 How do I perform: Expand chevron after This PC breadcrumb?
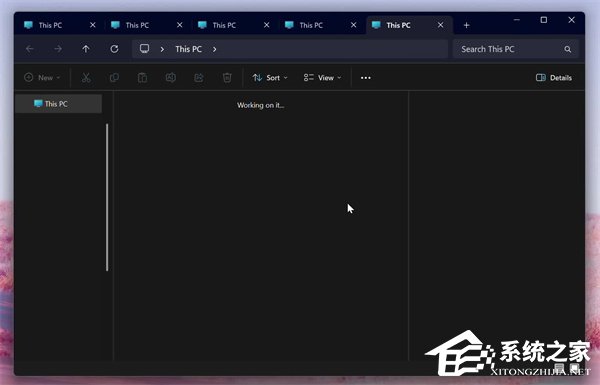(214, 49)
